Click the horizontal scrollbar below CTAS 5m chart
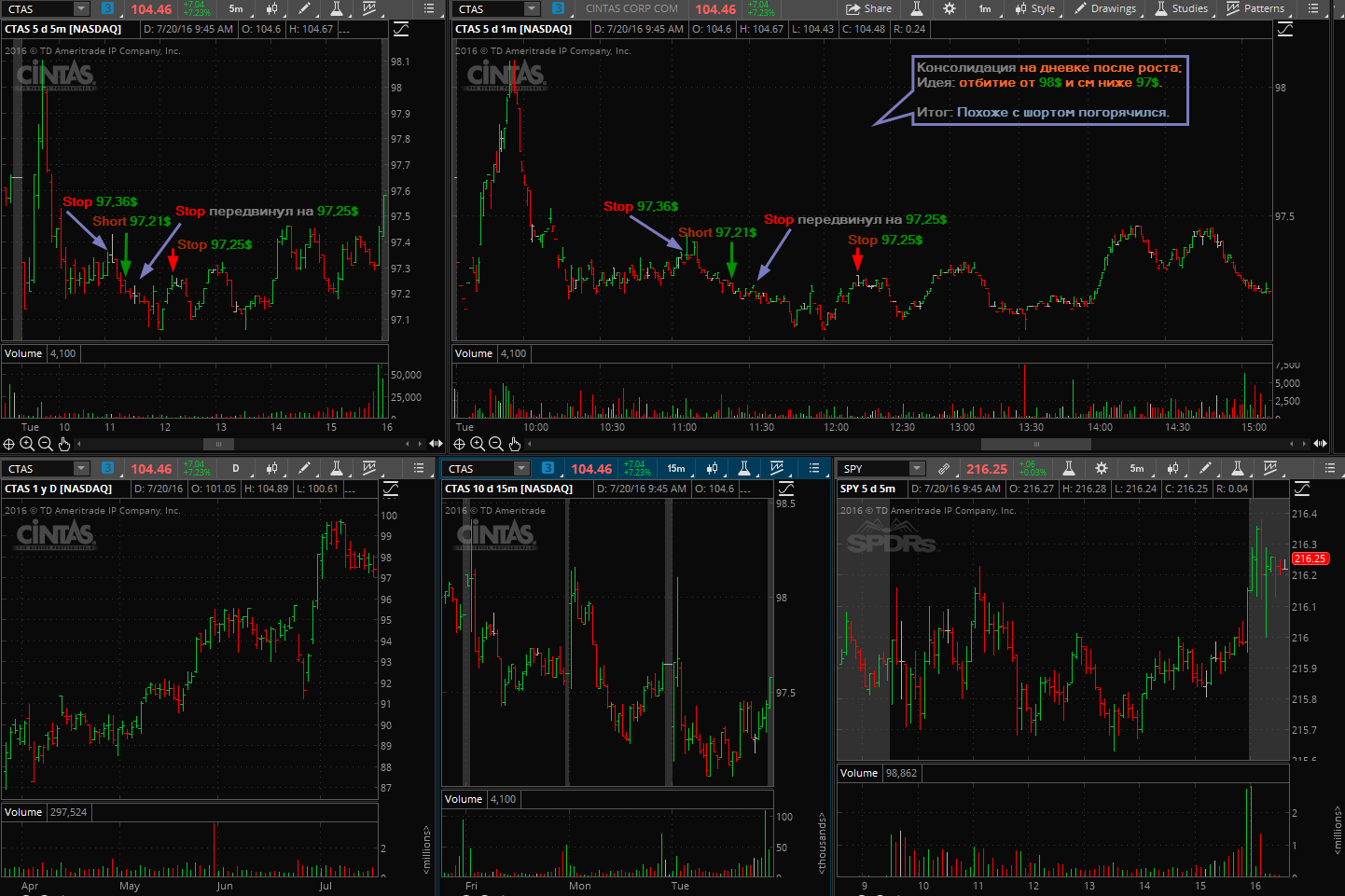Viewport: 1345px width, 896px height. coord(219,444)
